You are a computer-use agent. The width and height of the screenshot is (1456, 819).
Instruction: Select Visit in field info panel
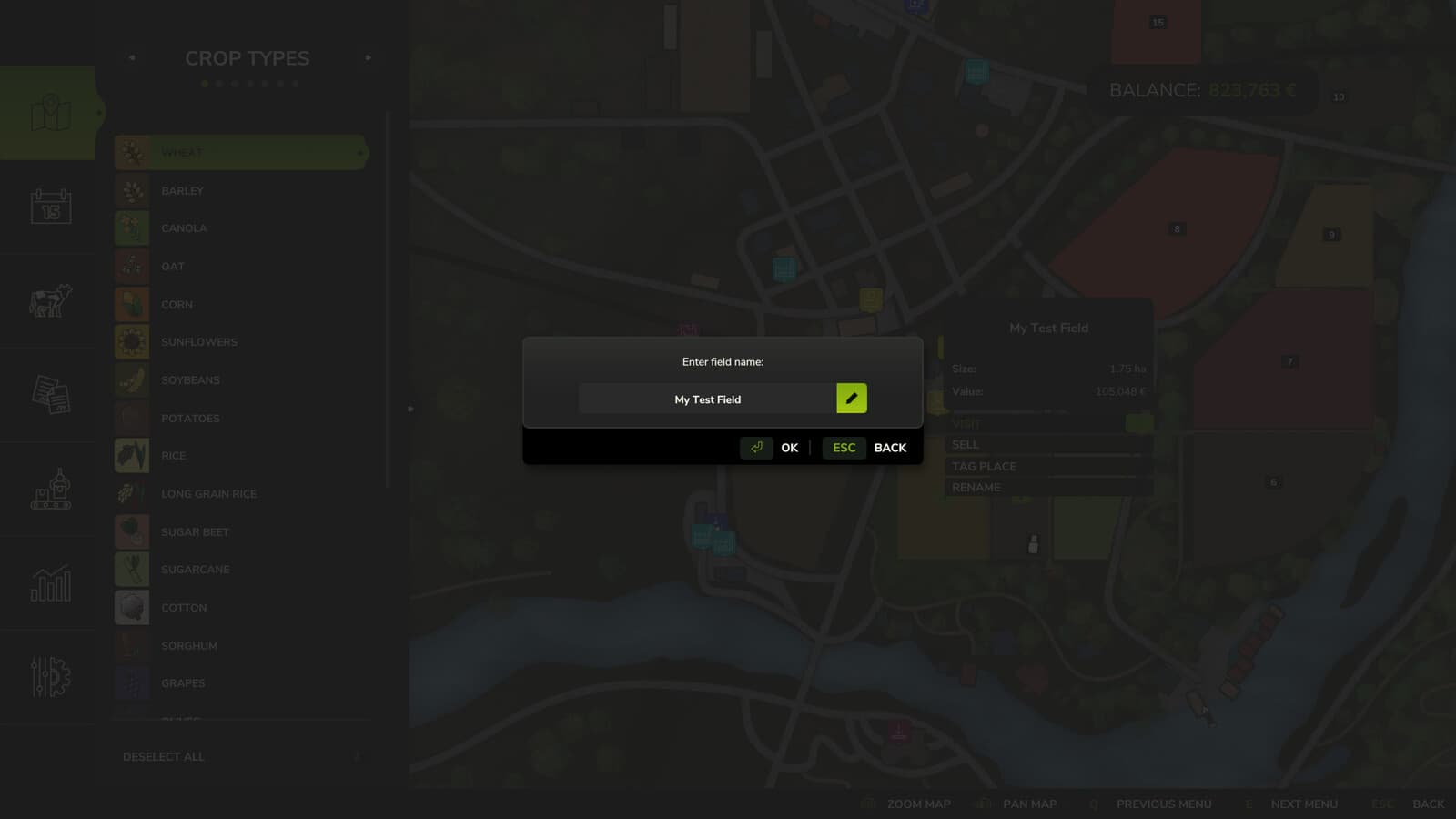coord(1049,424)
